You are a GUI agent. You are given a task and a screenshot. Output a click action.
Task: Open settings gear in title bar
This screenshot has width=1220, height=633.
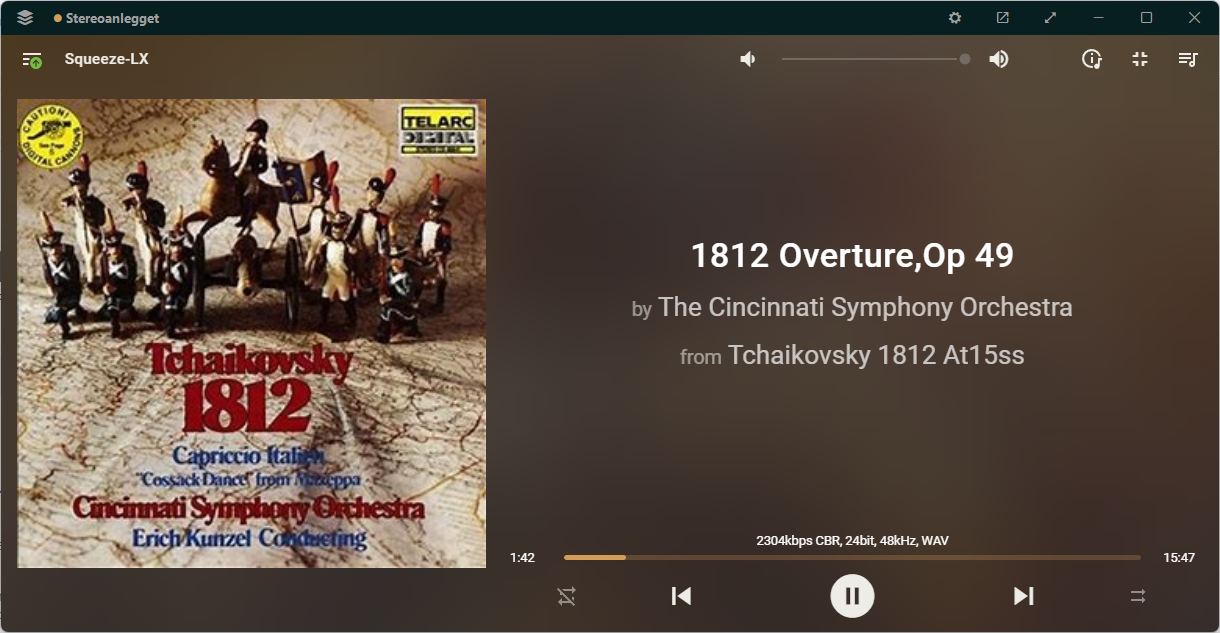click(955, 18)
